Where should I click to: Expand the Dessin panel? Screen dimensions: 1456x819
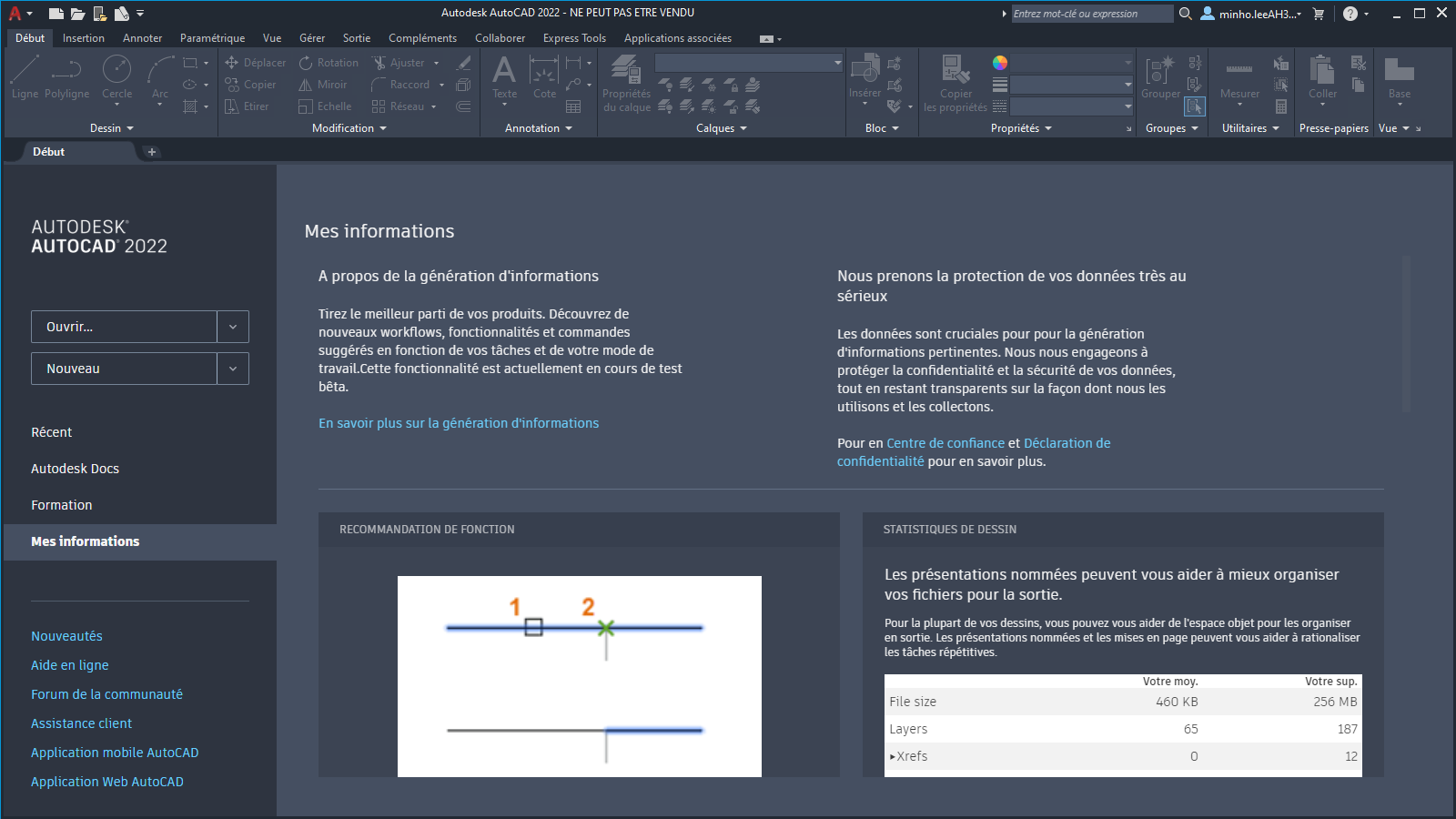(x=112, y=128)
